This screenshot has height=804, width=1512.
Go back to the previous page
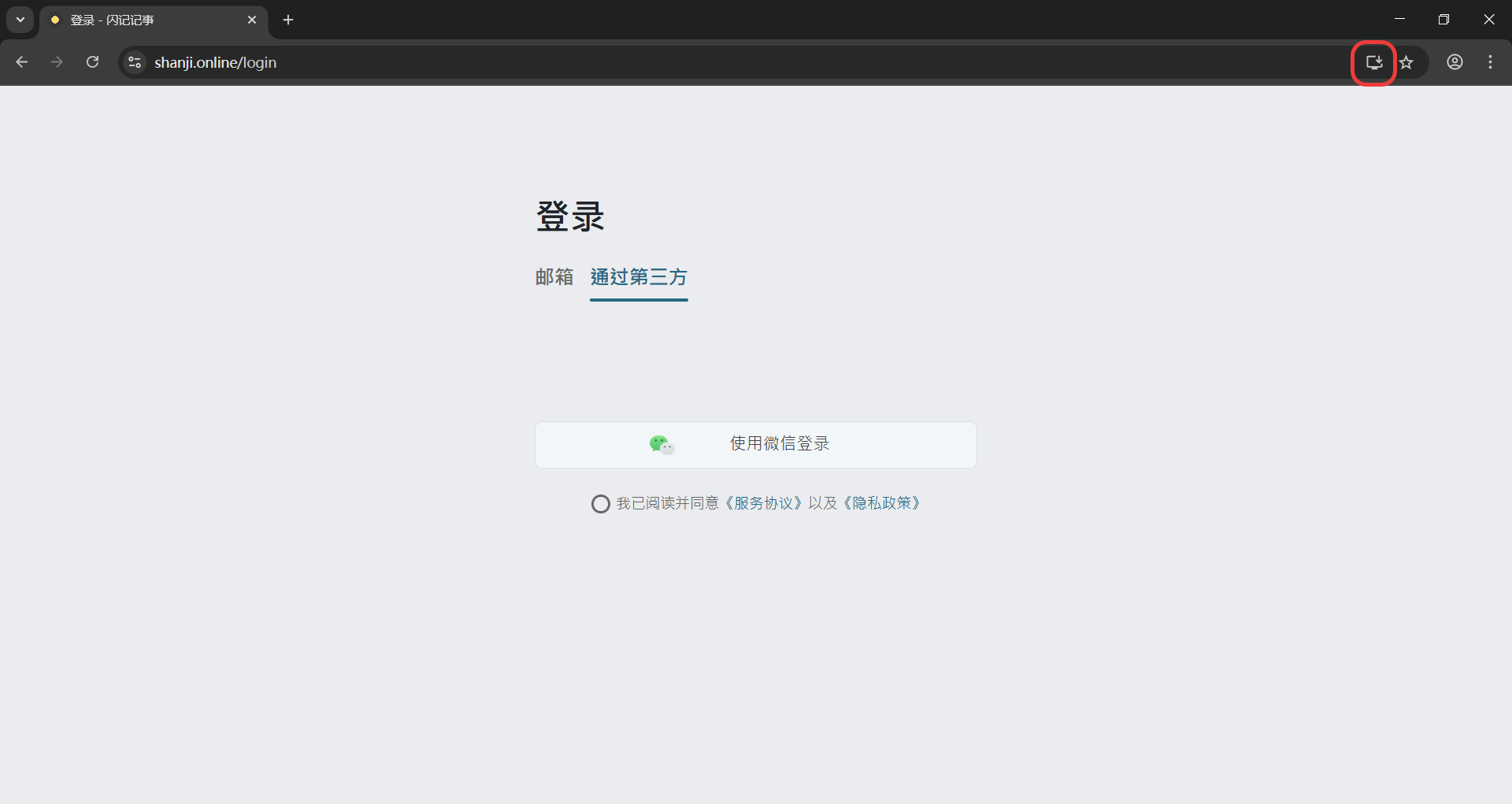pyautogui.click(x=22, y=62)
